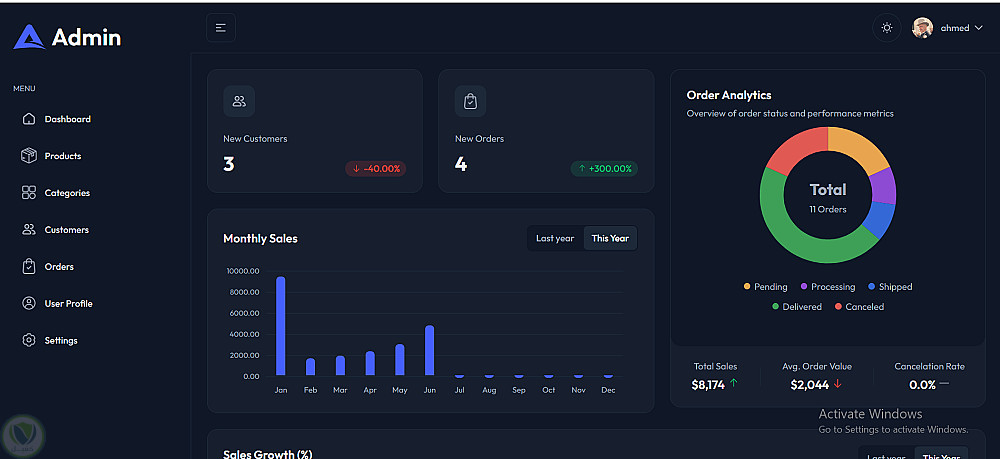Click the Sales Growth (%) heading

(x=268, y=454)
